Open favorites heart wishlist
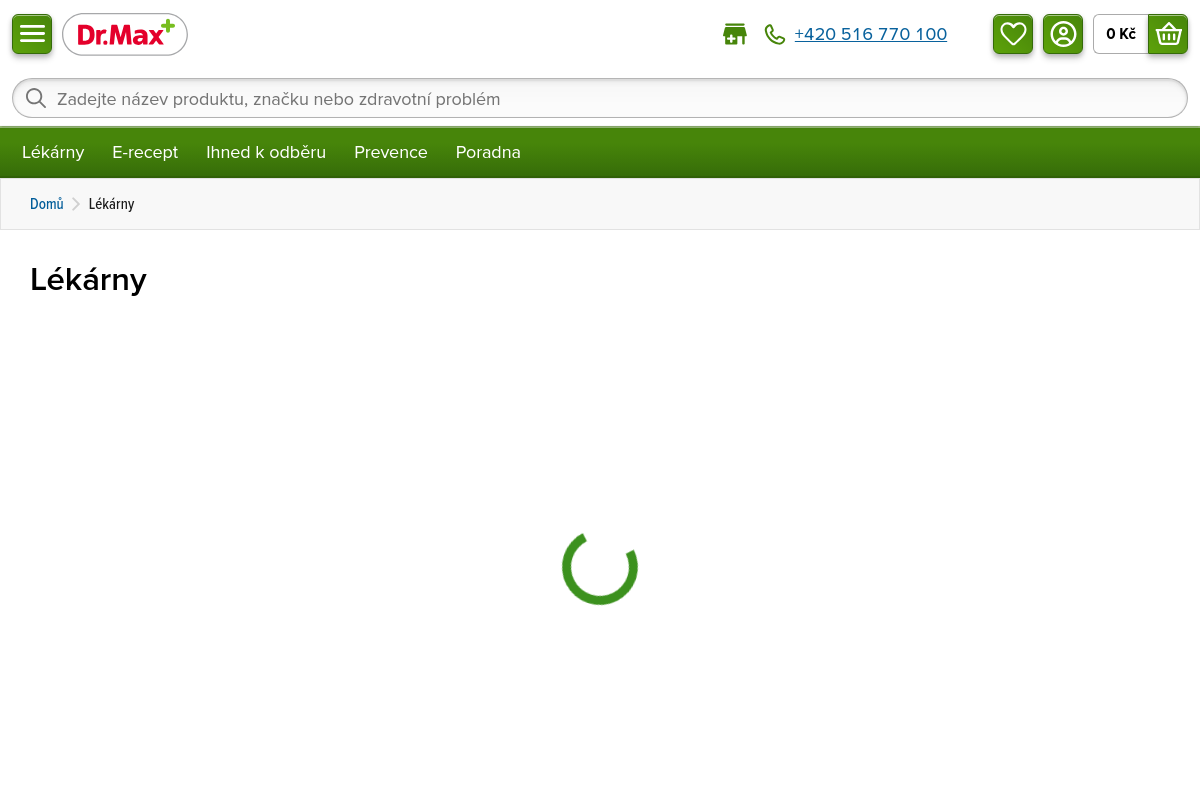Screen dimensions: 1200x800 (x=1013, y=34)
